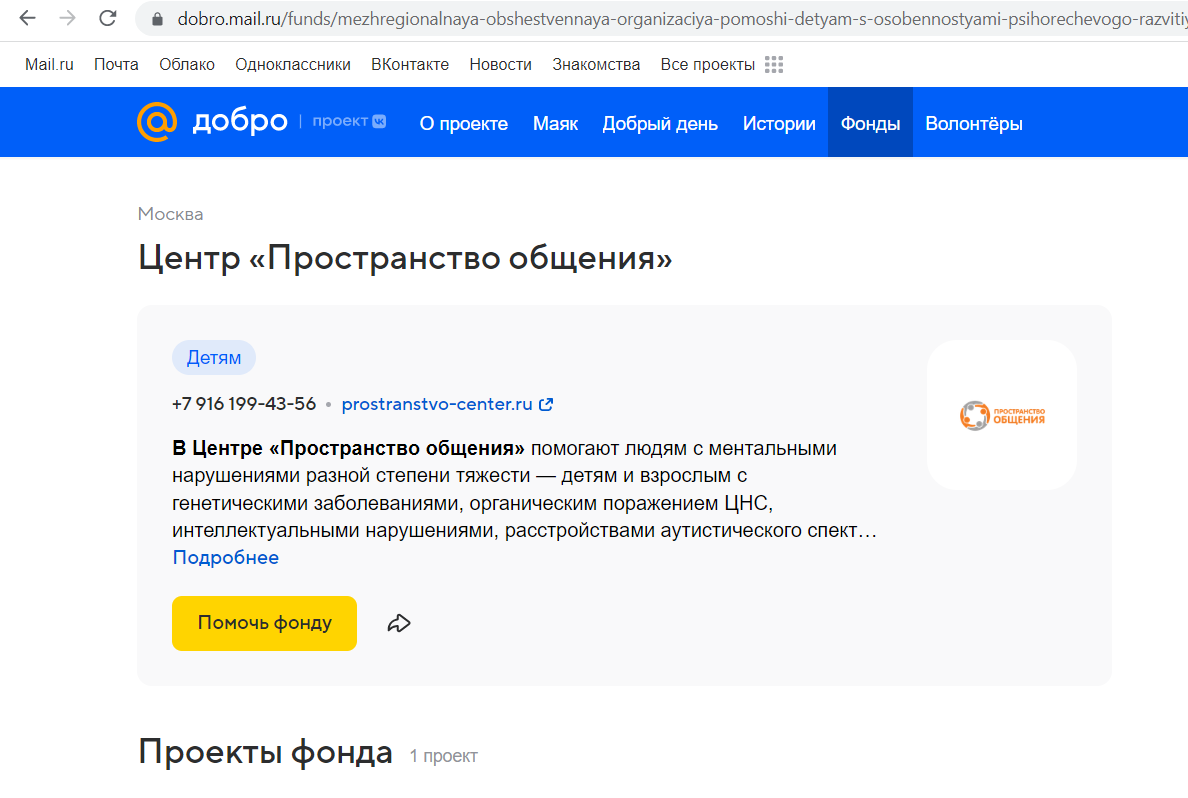Image resolution: width=1188 pixels, height=798 pixels.
Task: Open the Маяк menu item
Action: click(555, 124)
